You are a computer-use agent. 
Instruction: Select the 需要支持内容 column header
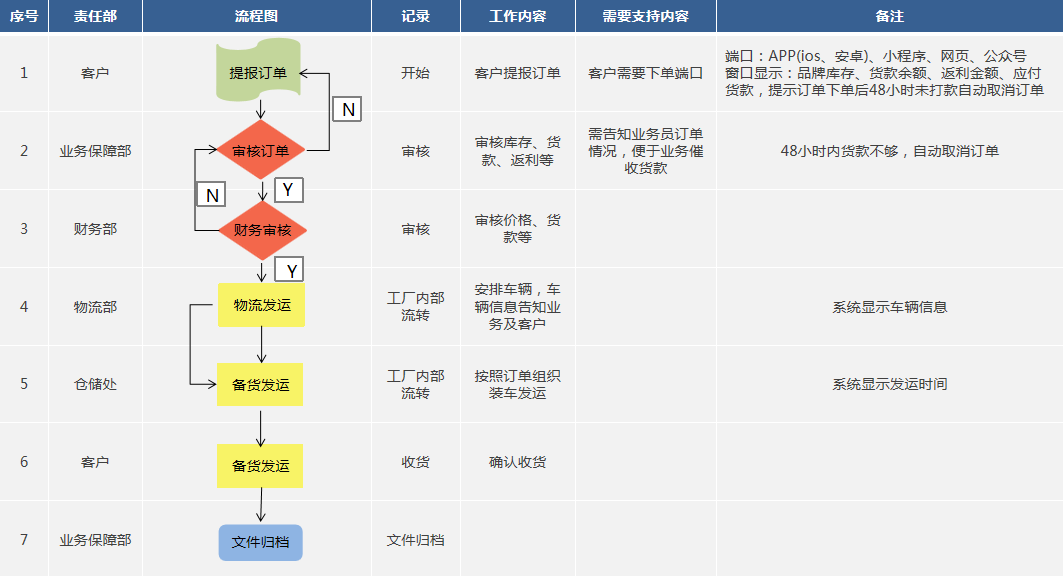(x=645, y=16)
